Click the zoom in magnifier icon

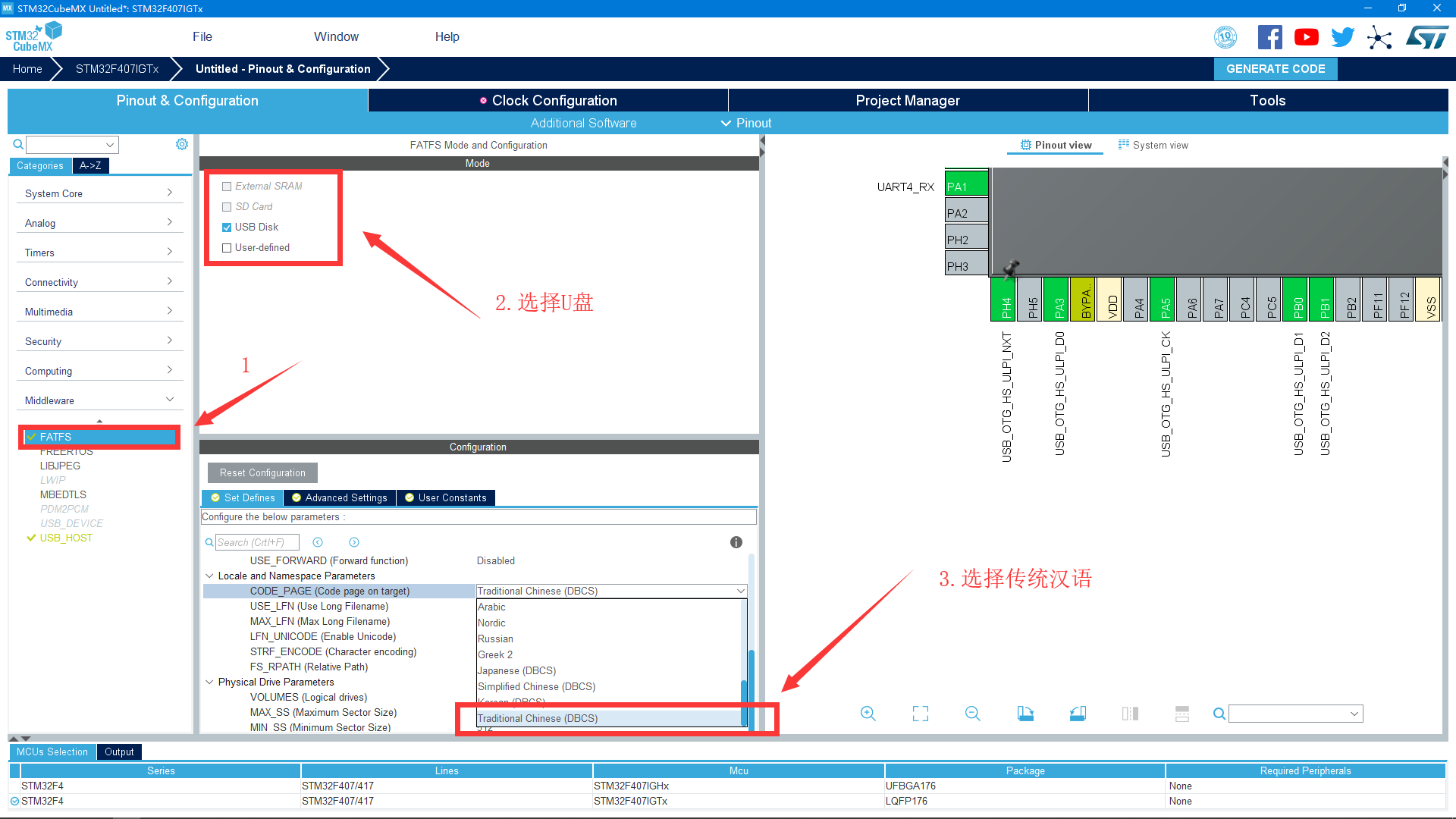tap(868, 714)
